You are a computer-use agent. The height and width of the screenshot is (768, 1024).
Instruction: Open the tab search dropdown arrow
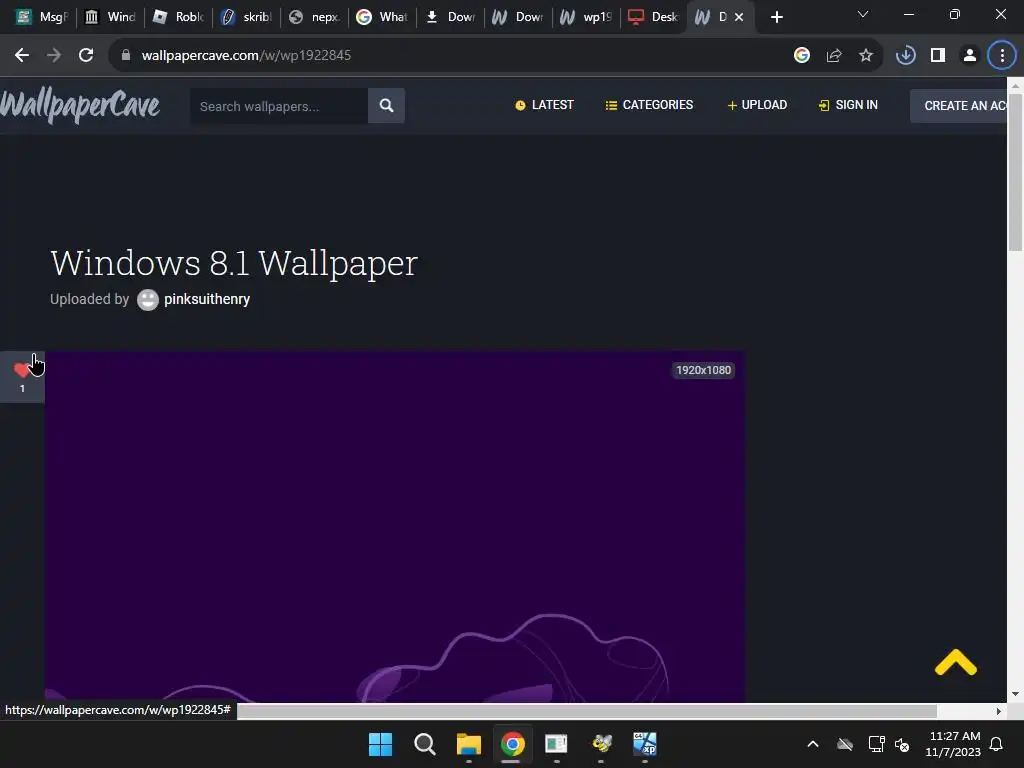click(863, 14)
